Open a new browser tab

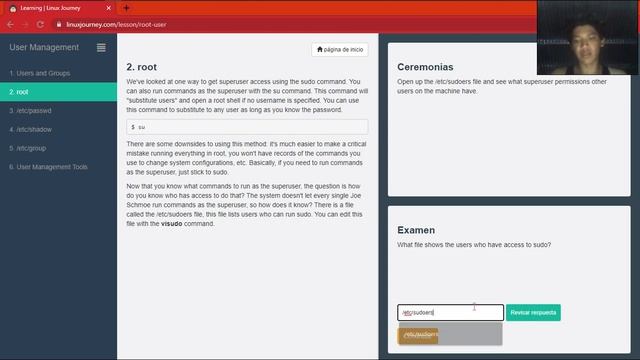pos(126,8)
